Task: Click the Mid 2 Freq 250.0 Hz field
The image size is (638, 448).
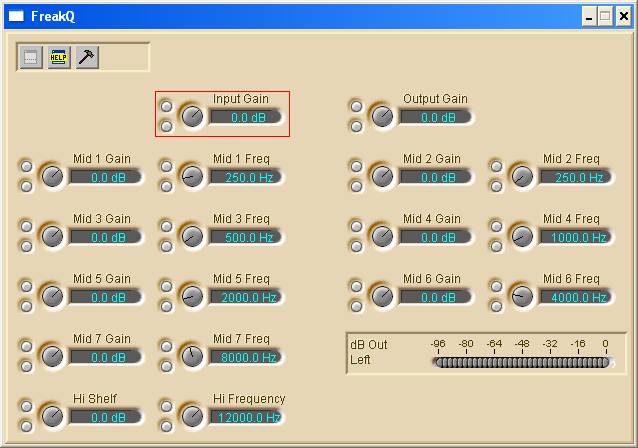Action: [575, 177]
